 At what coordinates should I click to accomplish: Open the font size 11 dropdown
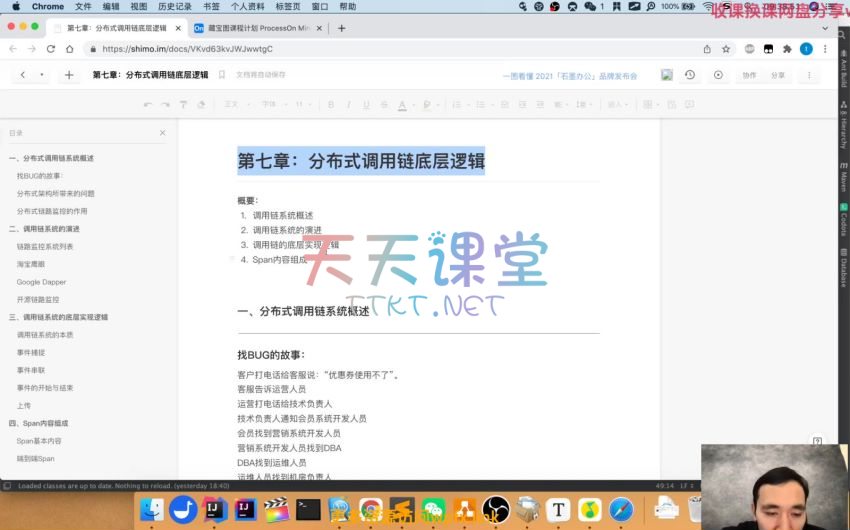tap(303, 104)
